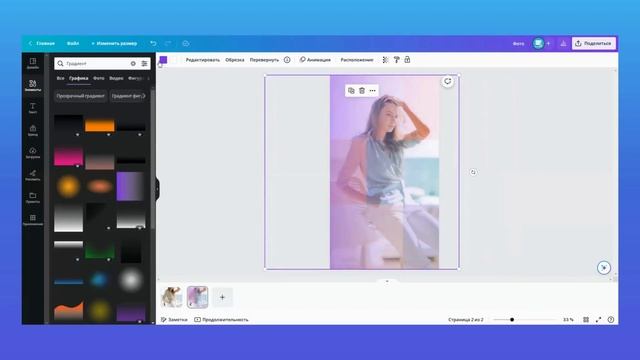The width and height of the screenshot is (640, 360).
Task: Open Изменить размер option
Action: point(114,43)
